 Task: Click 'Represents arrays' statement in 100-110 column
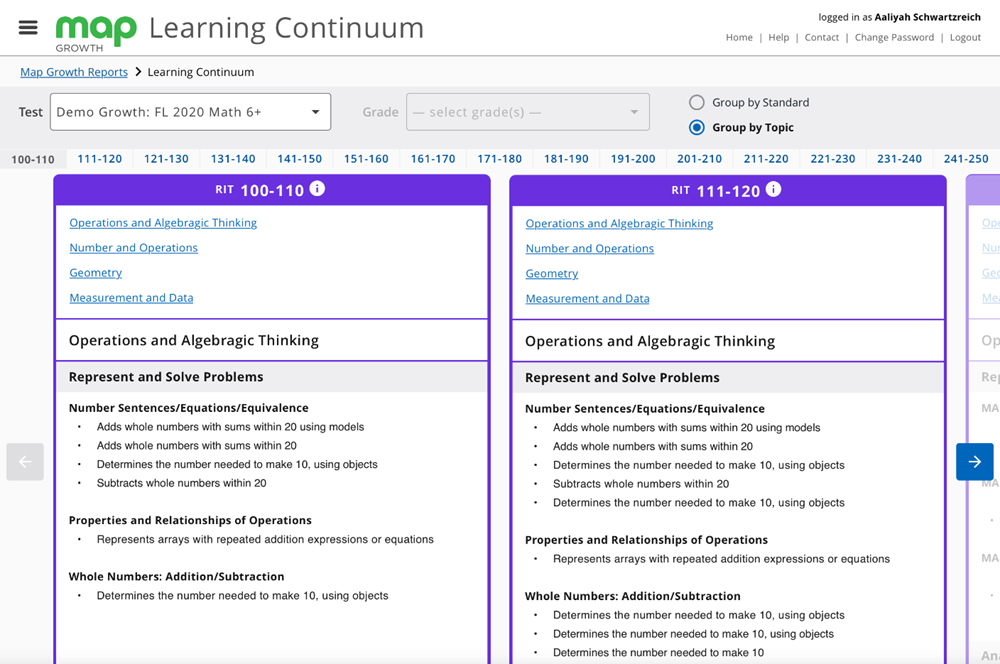265,539
